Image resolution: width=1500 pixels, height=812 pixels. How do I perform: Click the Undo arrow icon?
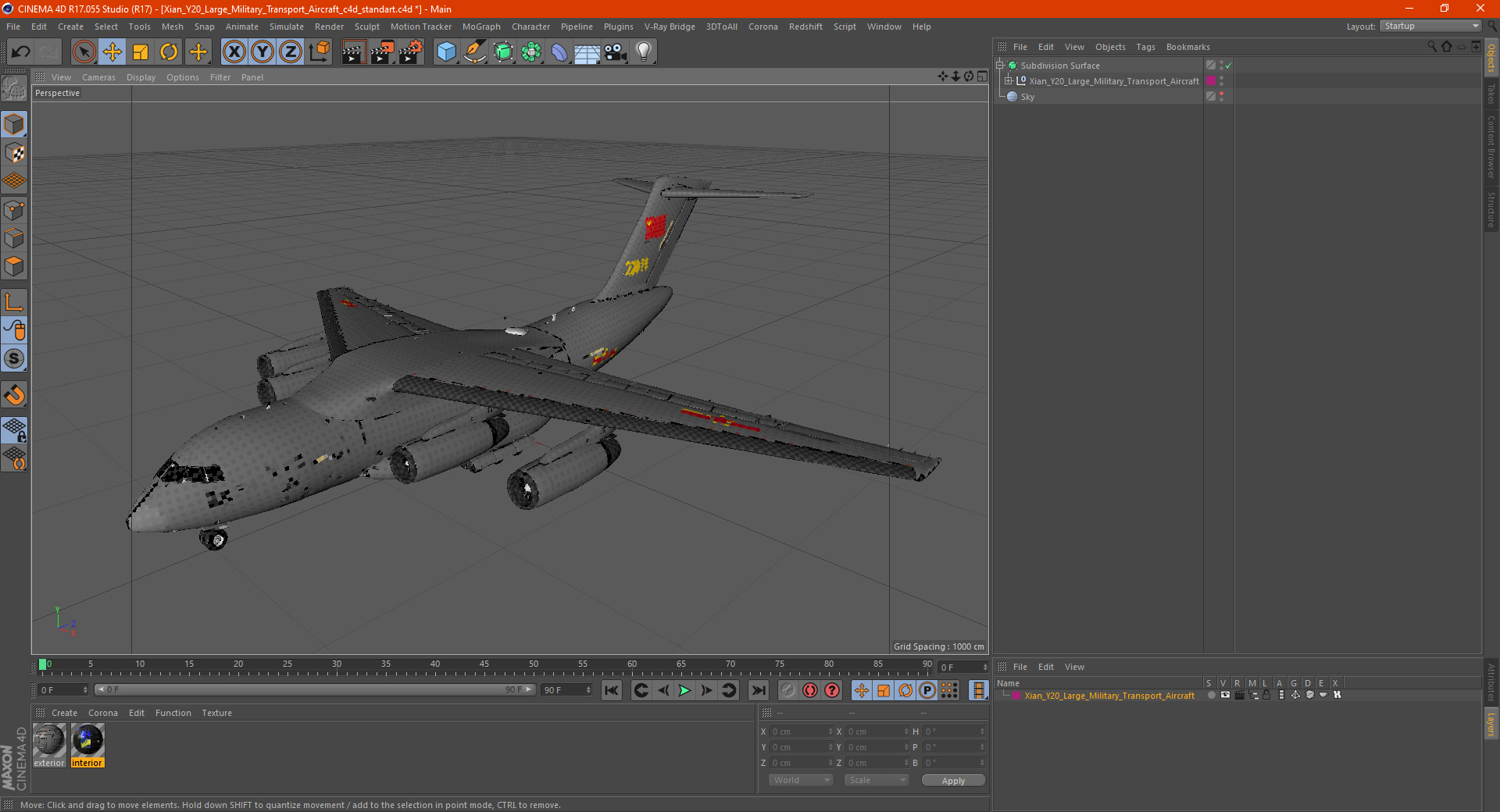pyautogui.click(x=21, y=52)
